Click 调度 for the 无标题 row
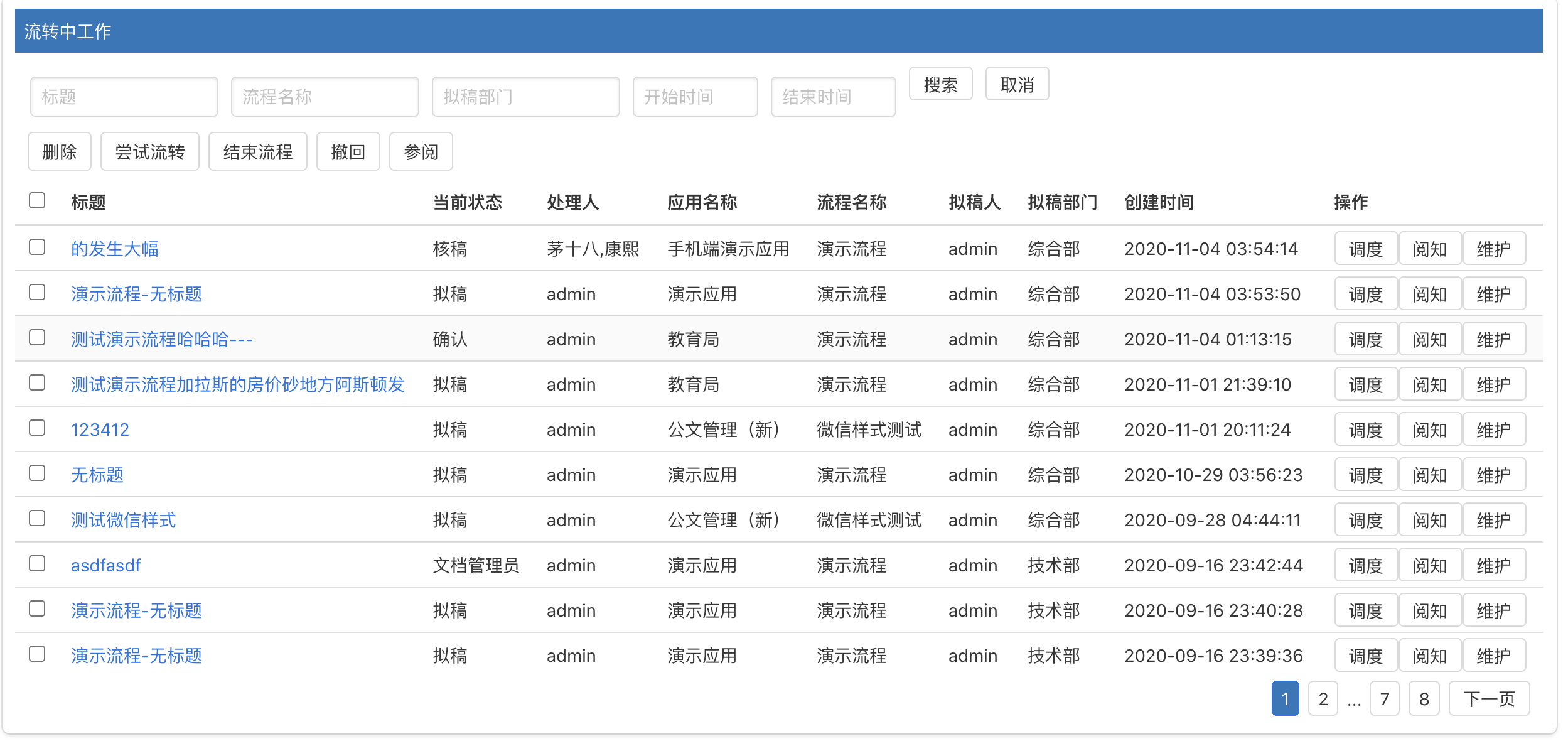 tap(1367, 475)
